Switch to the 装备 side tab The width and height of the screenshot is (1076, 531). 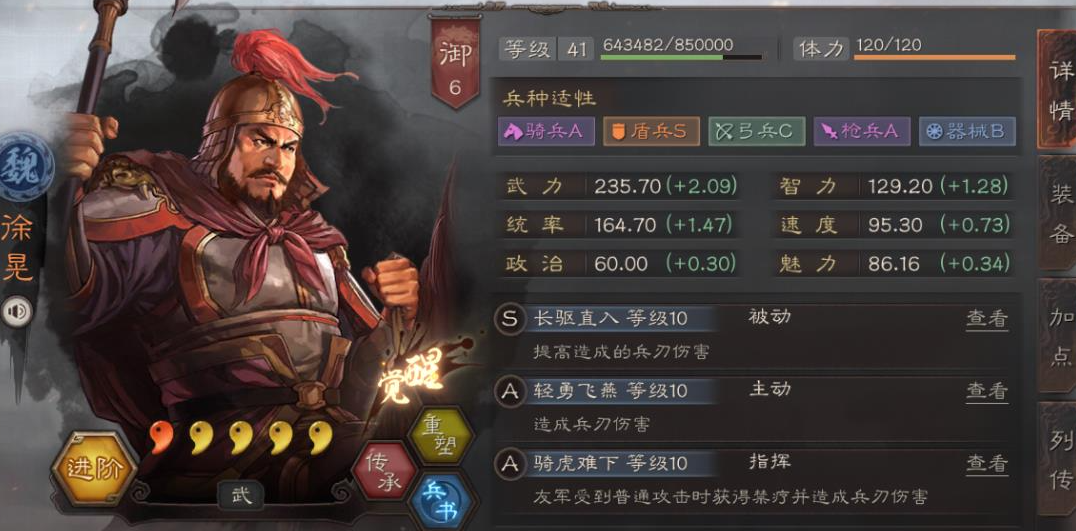click(x=1060, y=215)
